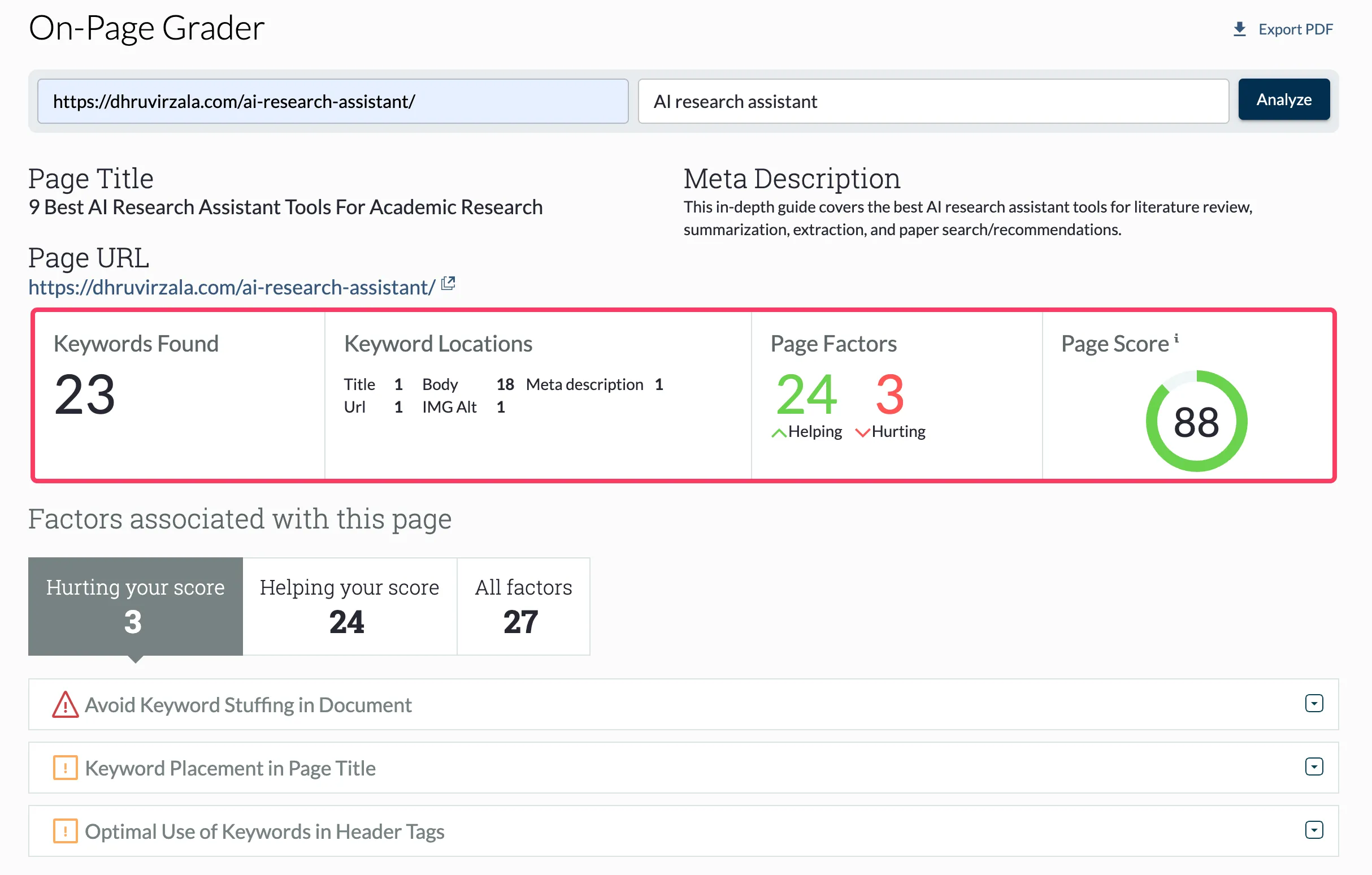The width and height of the screenshot is (1372, 875).
Task: Expand Keyword Placement in Page Title row
Action: click(1314, 766)
